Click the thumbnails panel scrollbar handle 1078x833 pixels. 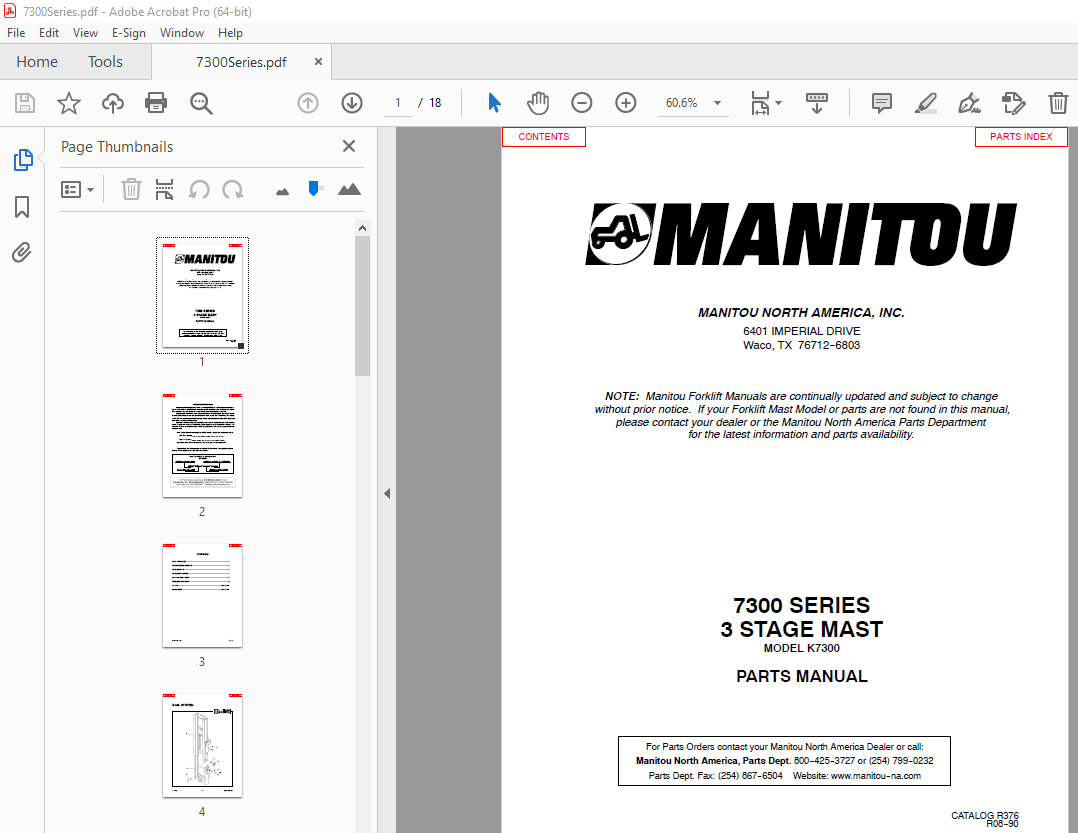pos(362,307)
